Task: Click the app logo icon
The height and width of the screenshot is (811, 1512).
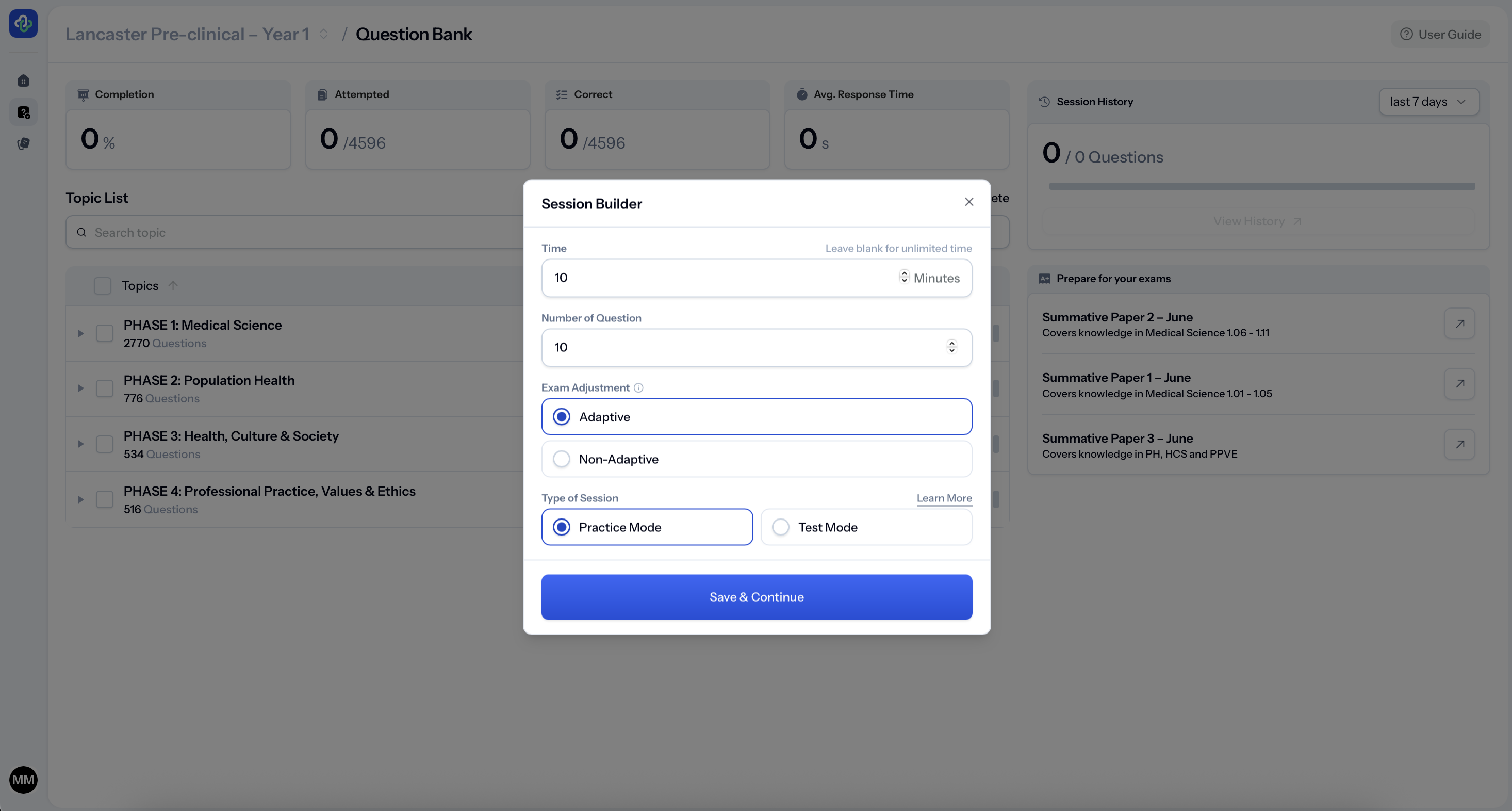Action: [24, 24]
